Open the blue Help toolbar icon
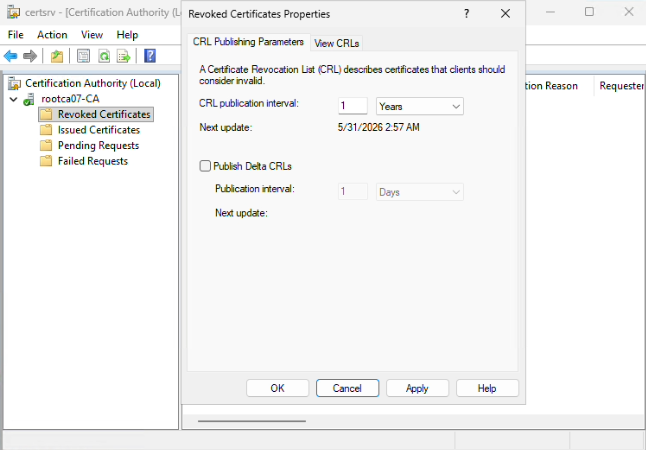The image size is (646, 450). [150, 56]
